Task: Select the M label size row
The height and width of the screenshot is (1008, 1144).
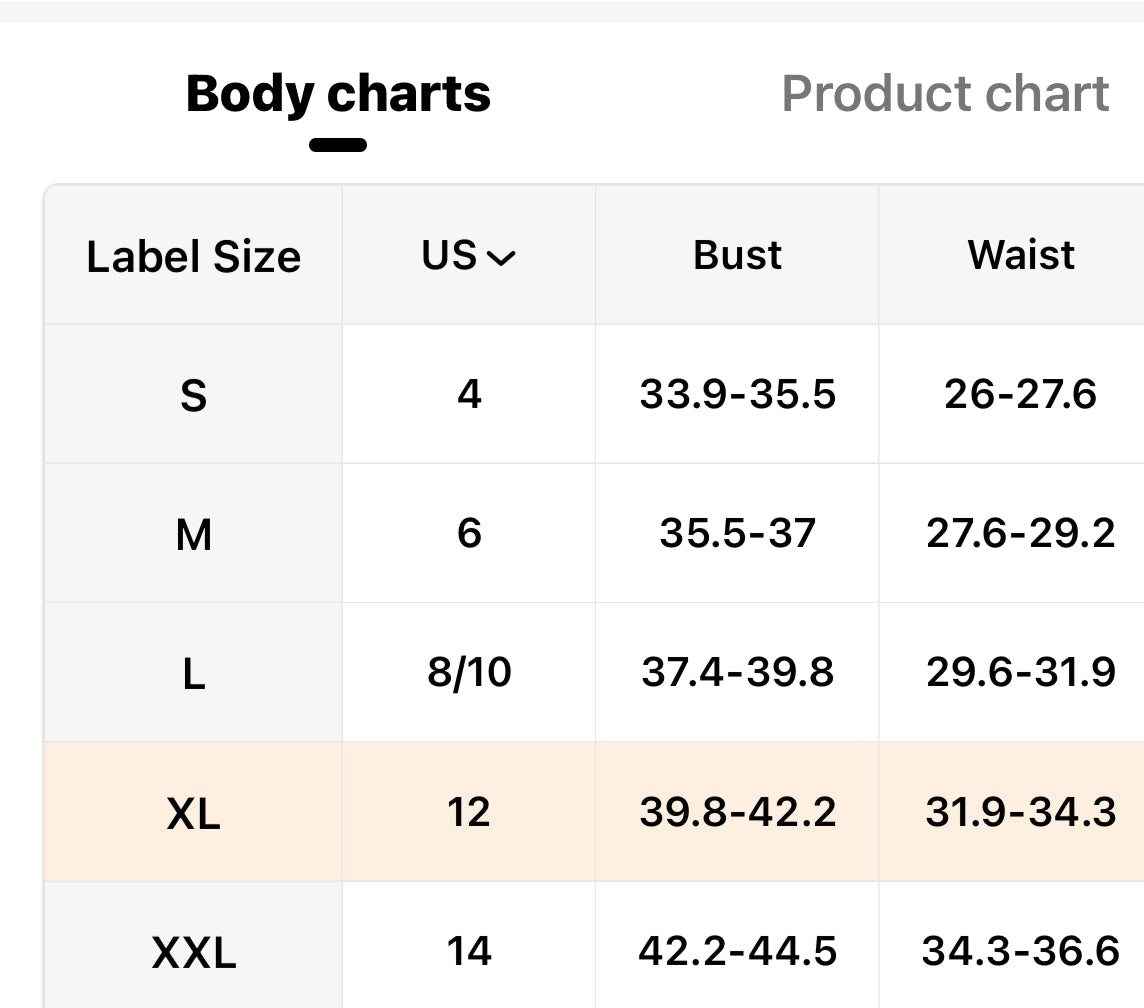Action: (x=193, y=534)
